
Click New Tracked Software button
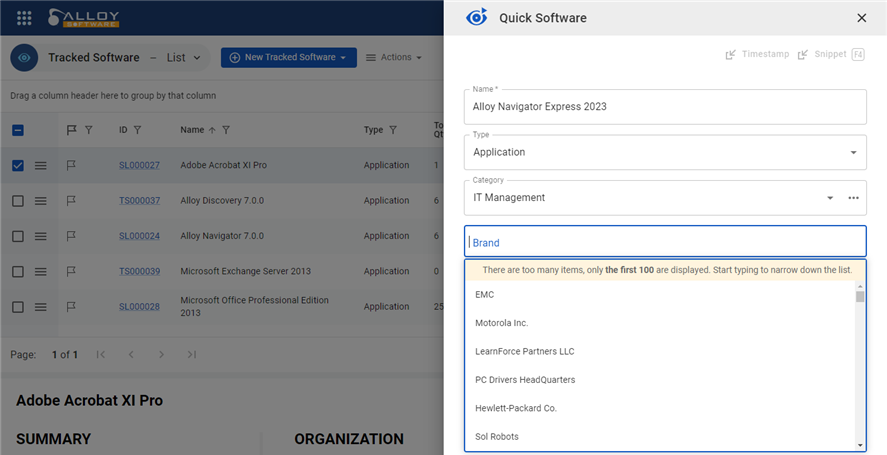point(289,57)
